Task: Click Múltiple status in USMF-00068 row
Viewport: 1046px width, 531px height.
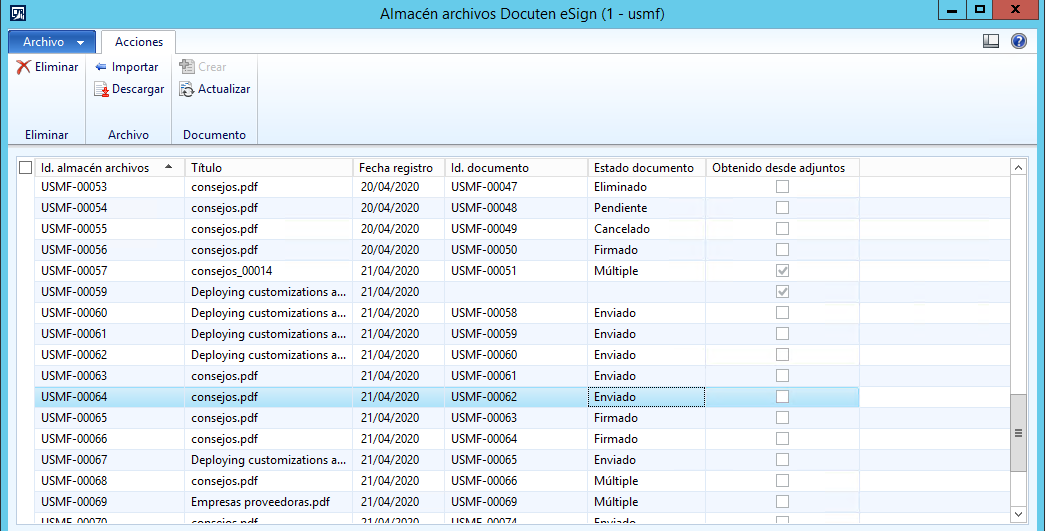Action: (646, 481)
